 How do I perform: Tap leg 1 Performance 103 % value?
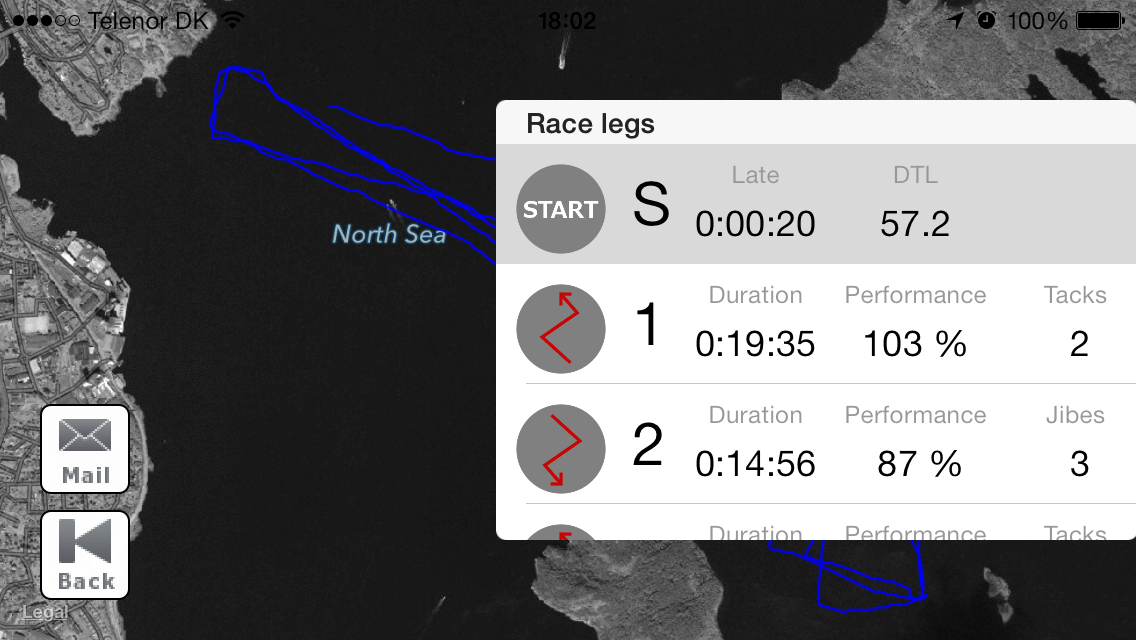[x=915, y=344]
